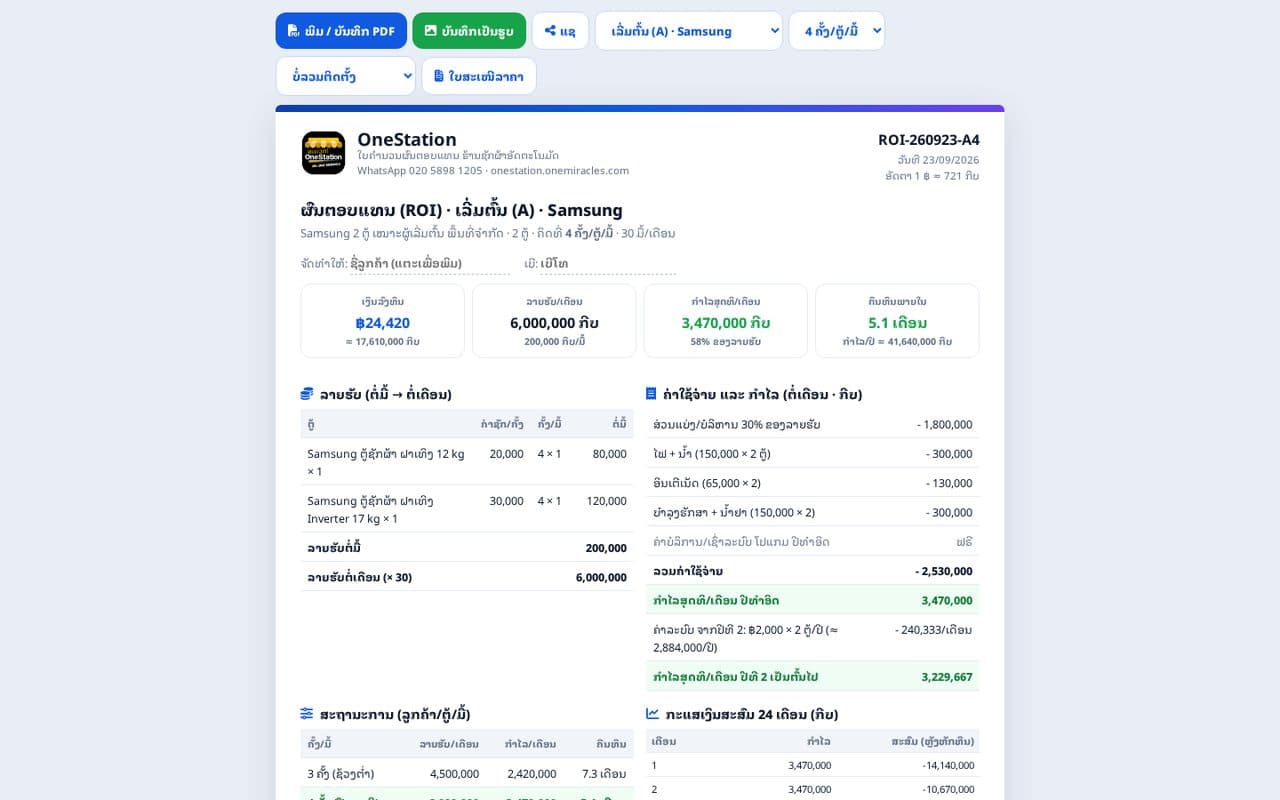Viewport: 1280px width, 800px height.
Task: Click the Samsung Inverter 17 kg row name
Action: click(x=370, y=509)
